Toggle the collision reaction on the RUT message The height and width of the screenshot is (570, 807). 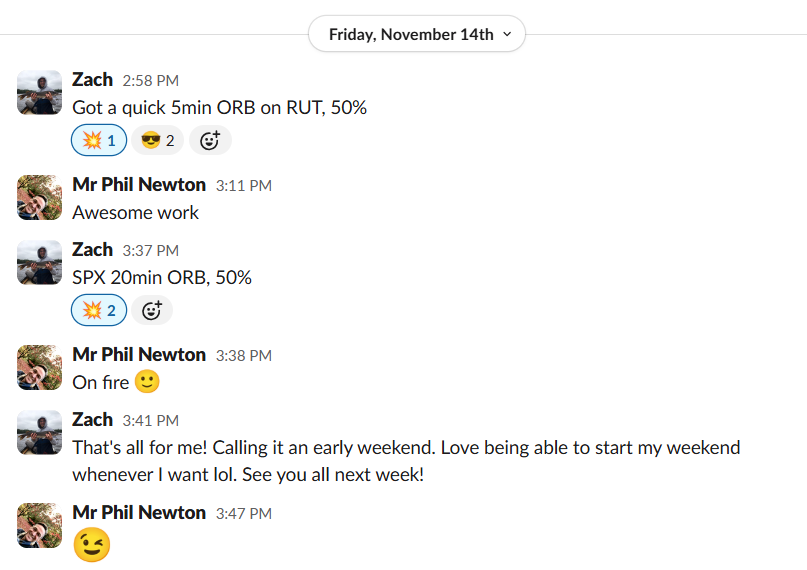[x=99, y=141]
